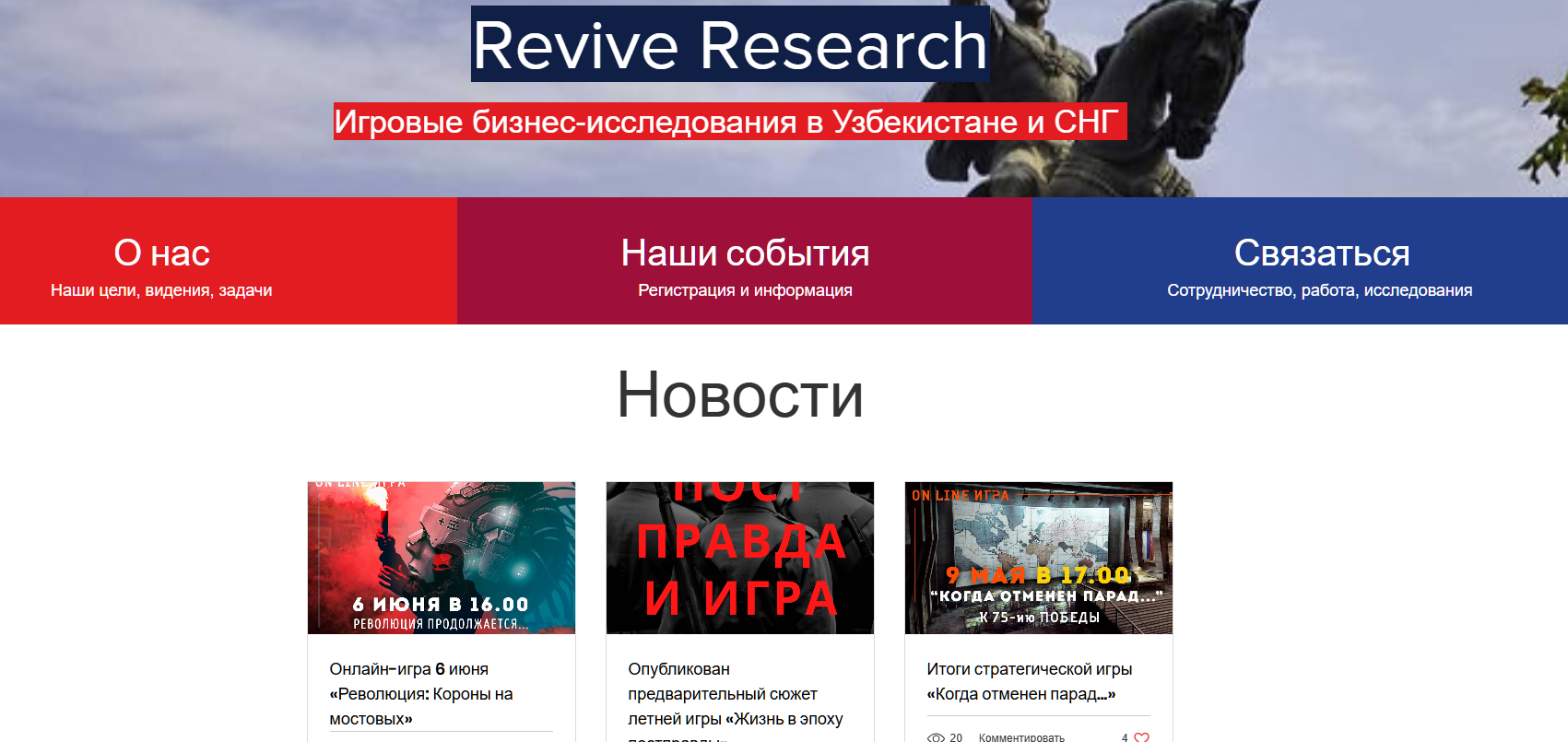1568x742 pixels.
Task: Open the '9 мая в 17.00' post thumbnail
Action: [x=1038, y=558]
